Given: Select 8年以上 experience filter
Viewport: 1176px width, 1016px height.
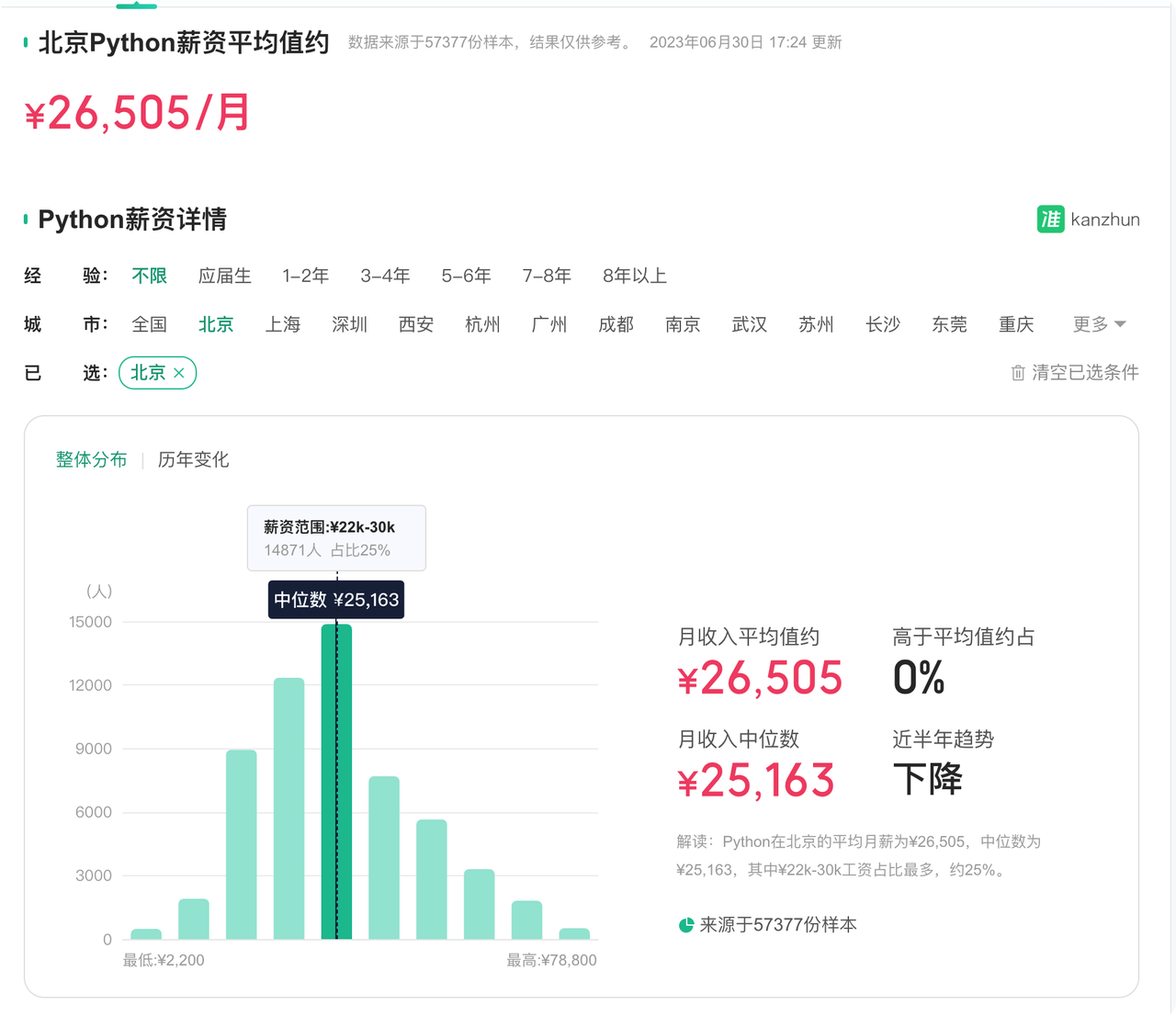Looking at the screenshot, I should 634,276.
